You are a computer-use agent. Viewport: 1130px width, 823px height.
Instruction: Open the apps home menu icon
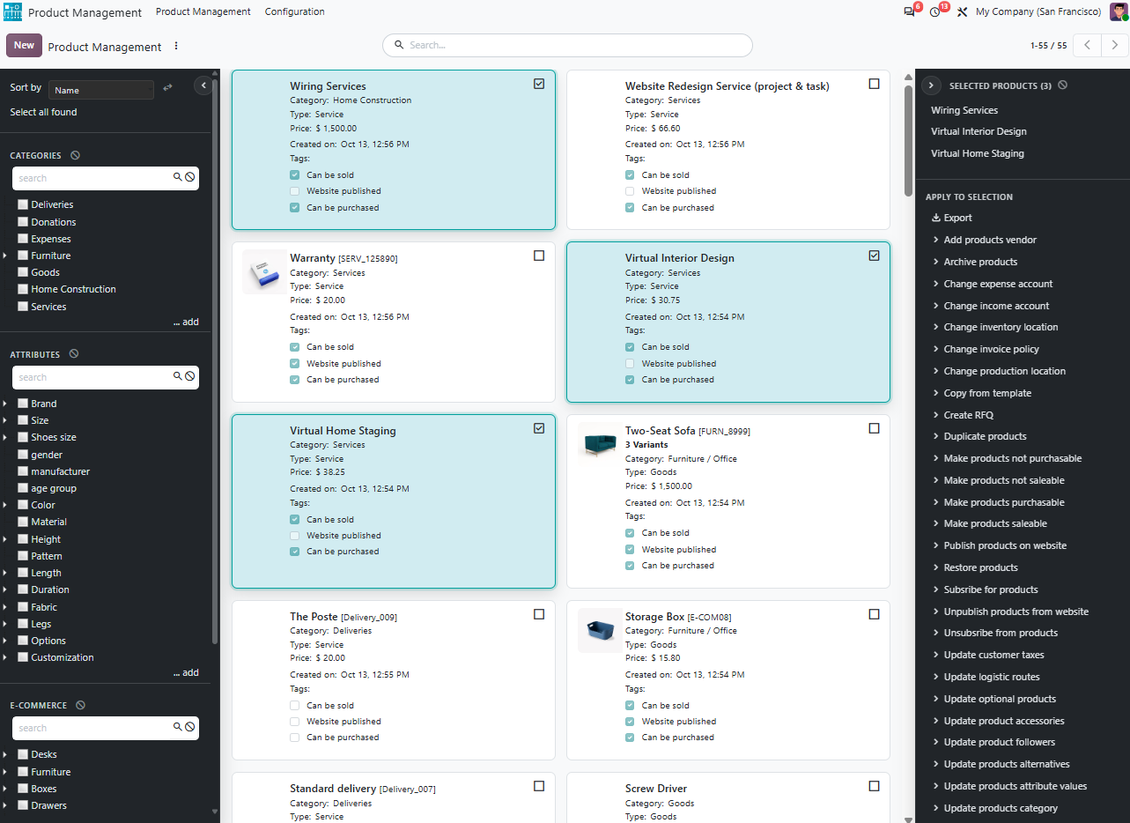[x=13, y=12]
